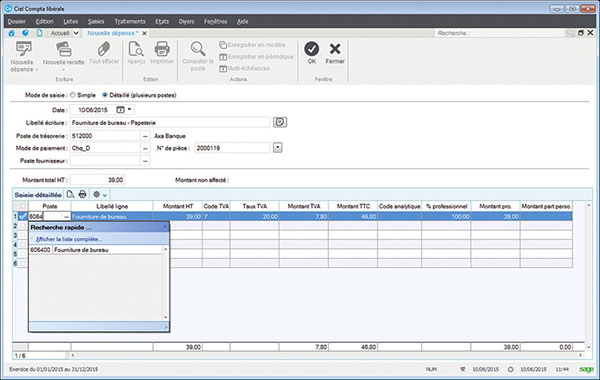Check row 5 checkbox in grid
600x380 pixels.
tap(23, 254)
